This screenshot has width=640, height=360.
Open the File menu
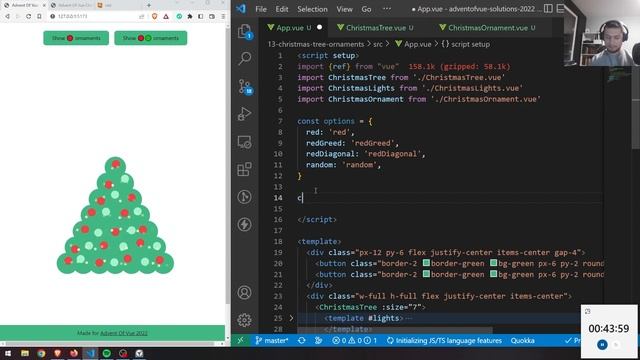261,9
